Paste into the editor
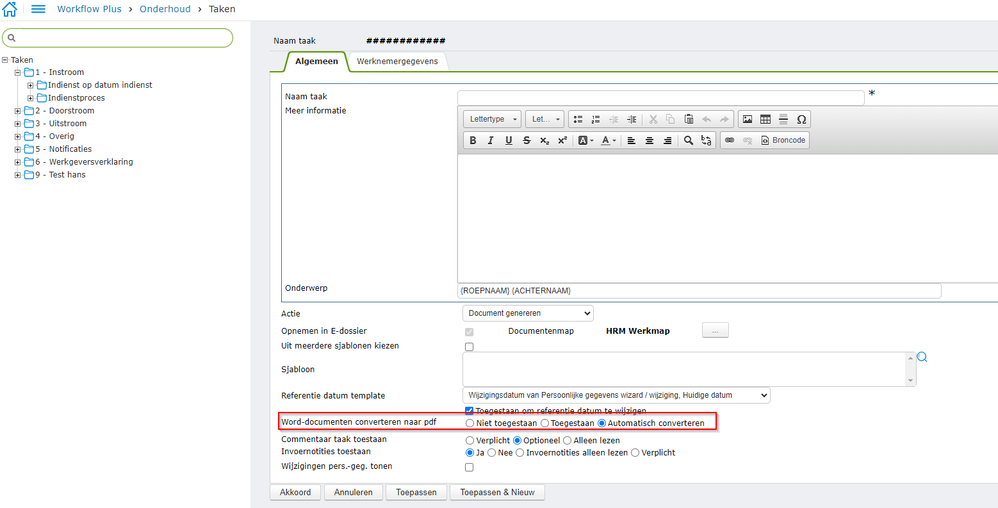This screenshot has height=508, width=998. click(689, 119)
